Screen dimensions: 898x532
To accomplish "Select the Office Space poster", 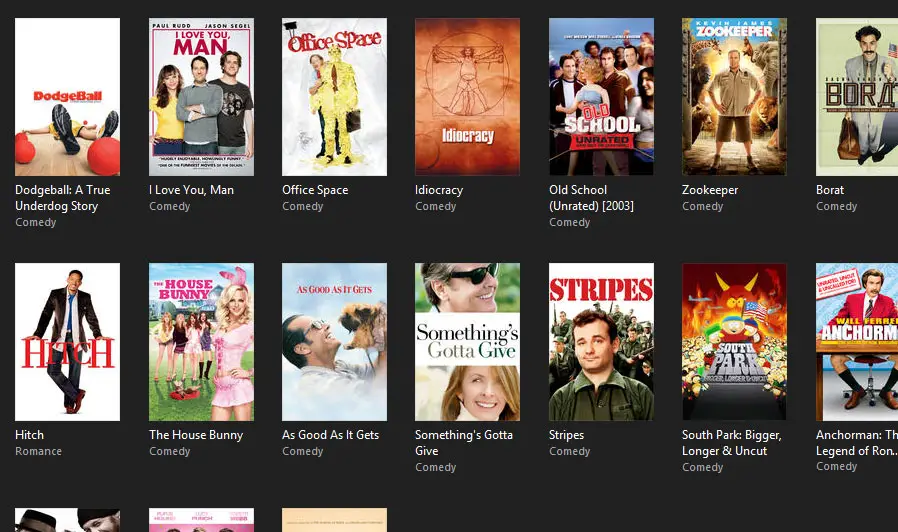I will (x=334, y=97).
